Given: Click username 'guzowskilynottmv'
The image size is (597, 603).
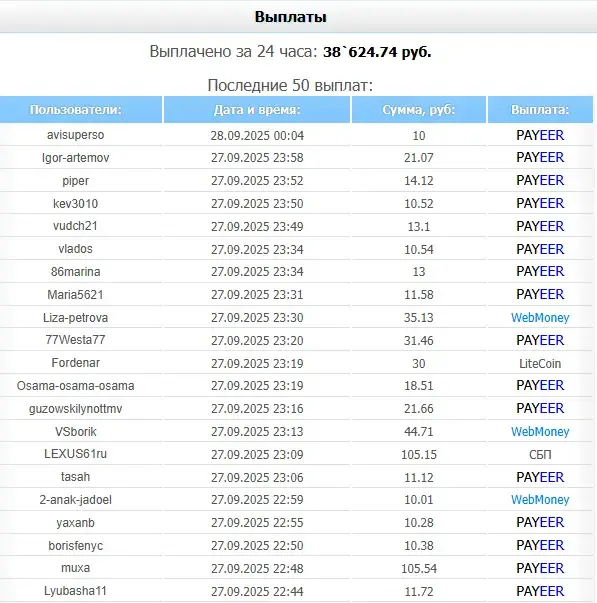Looking at the screenshot, I should pyautogui.click(x=75, y=409).
